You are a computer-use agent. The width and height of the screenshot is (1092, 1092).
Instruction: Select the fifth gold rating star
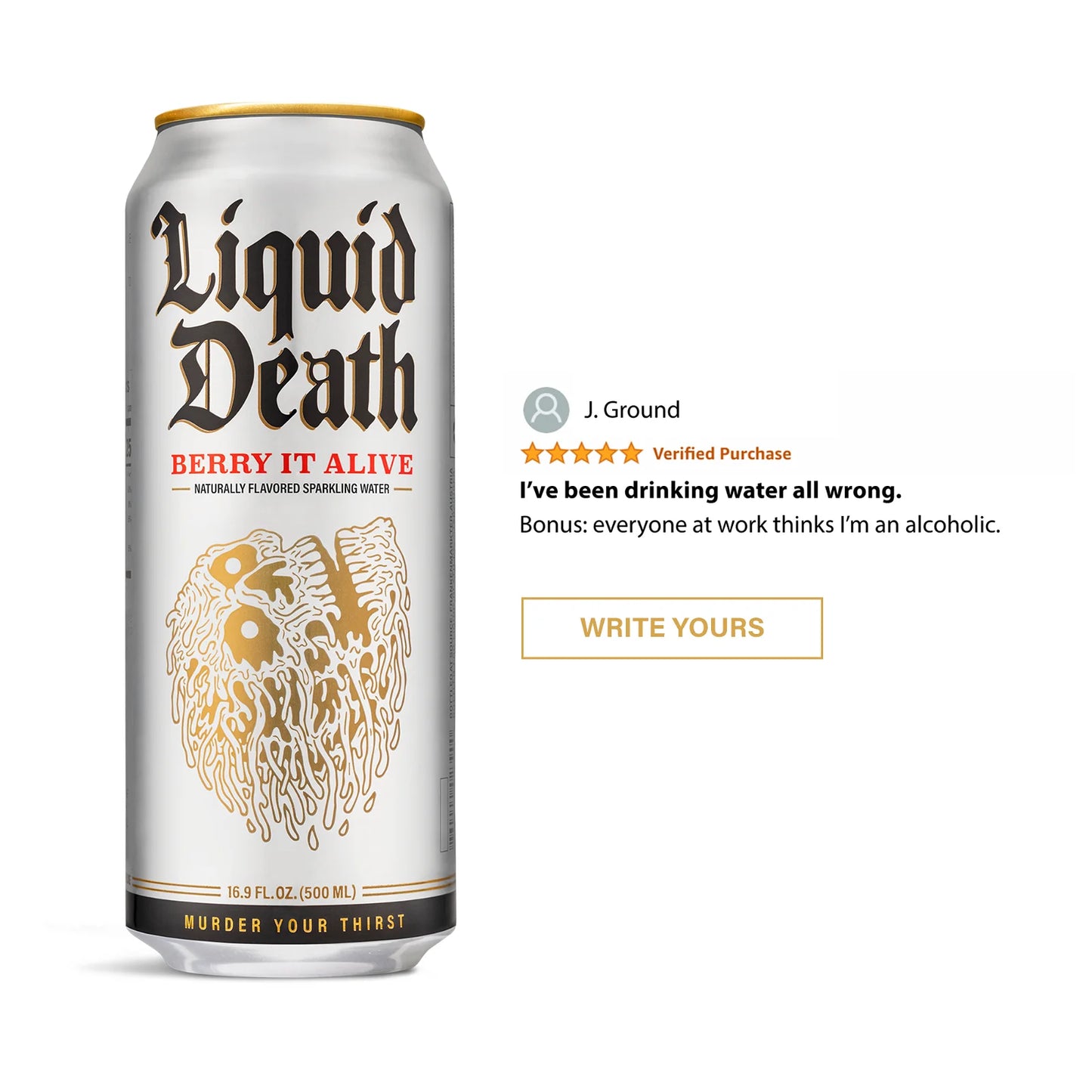pyautogui.click(x=631, y=453)
